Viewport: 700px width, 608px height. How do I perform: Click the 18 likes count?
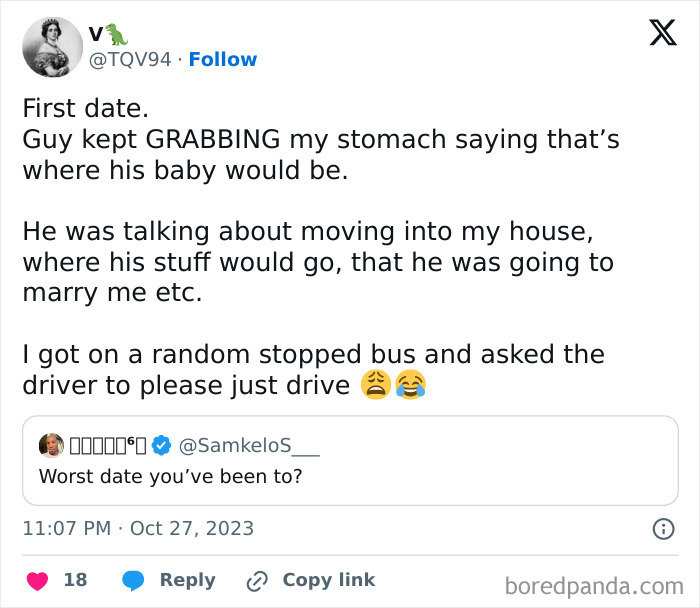click(75, 580)
